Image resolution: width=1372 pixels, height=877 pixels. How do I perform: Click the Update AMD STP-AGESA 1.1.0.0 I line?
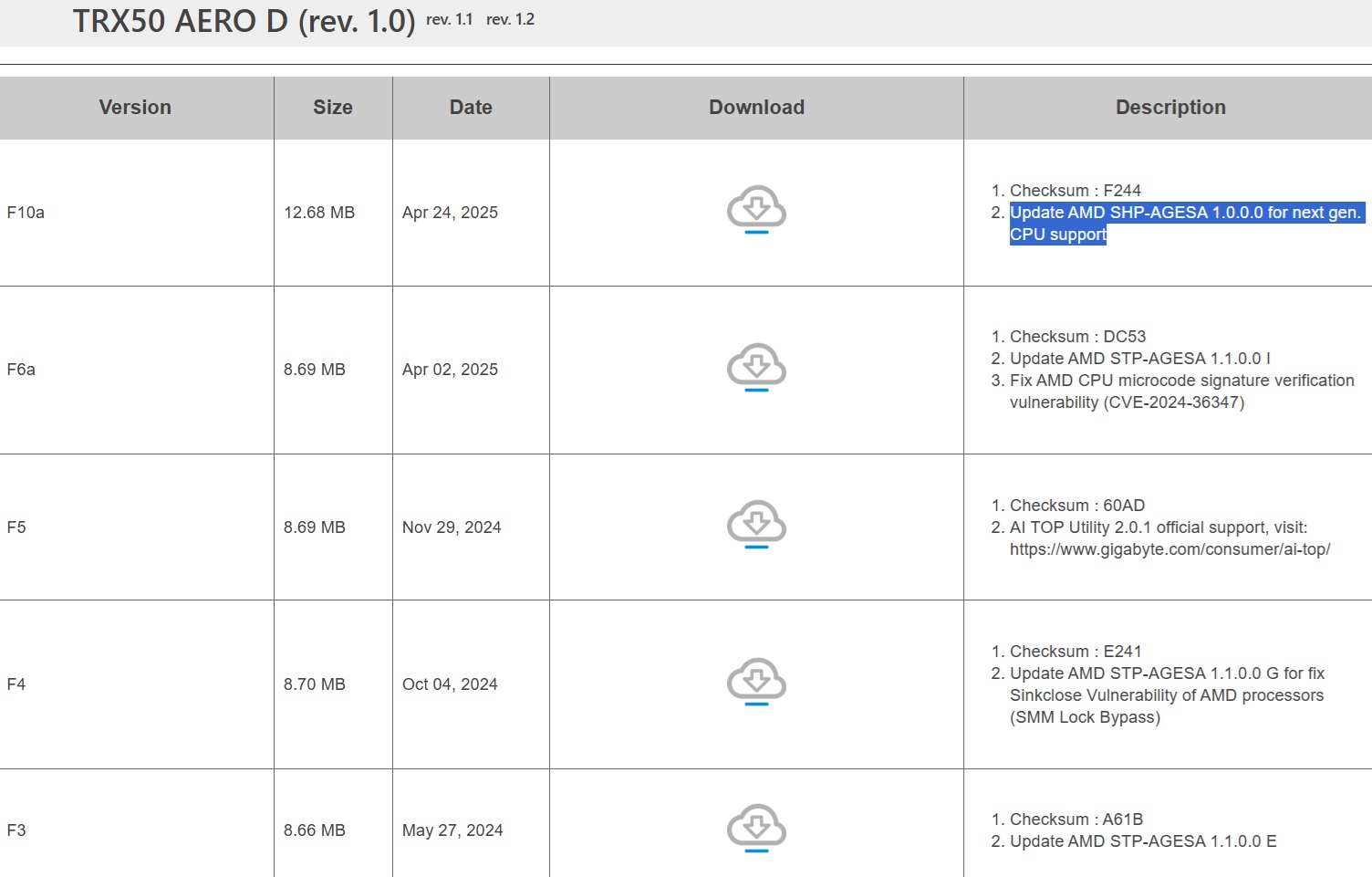click(1140, 359)
